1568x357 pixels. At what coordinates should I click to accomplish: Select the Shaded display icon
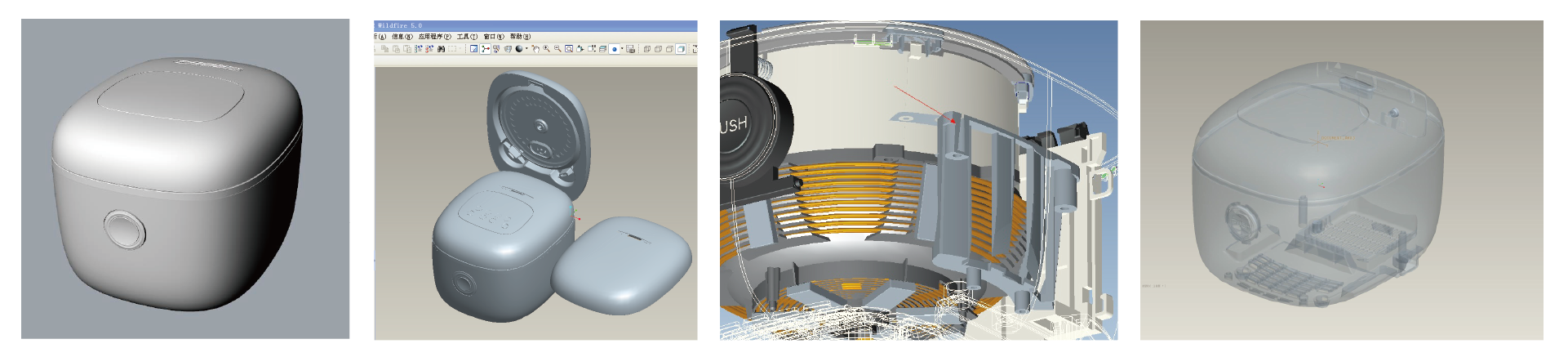[x=681, y=49]
